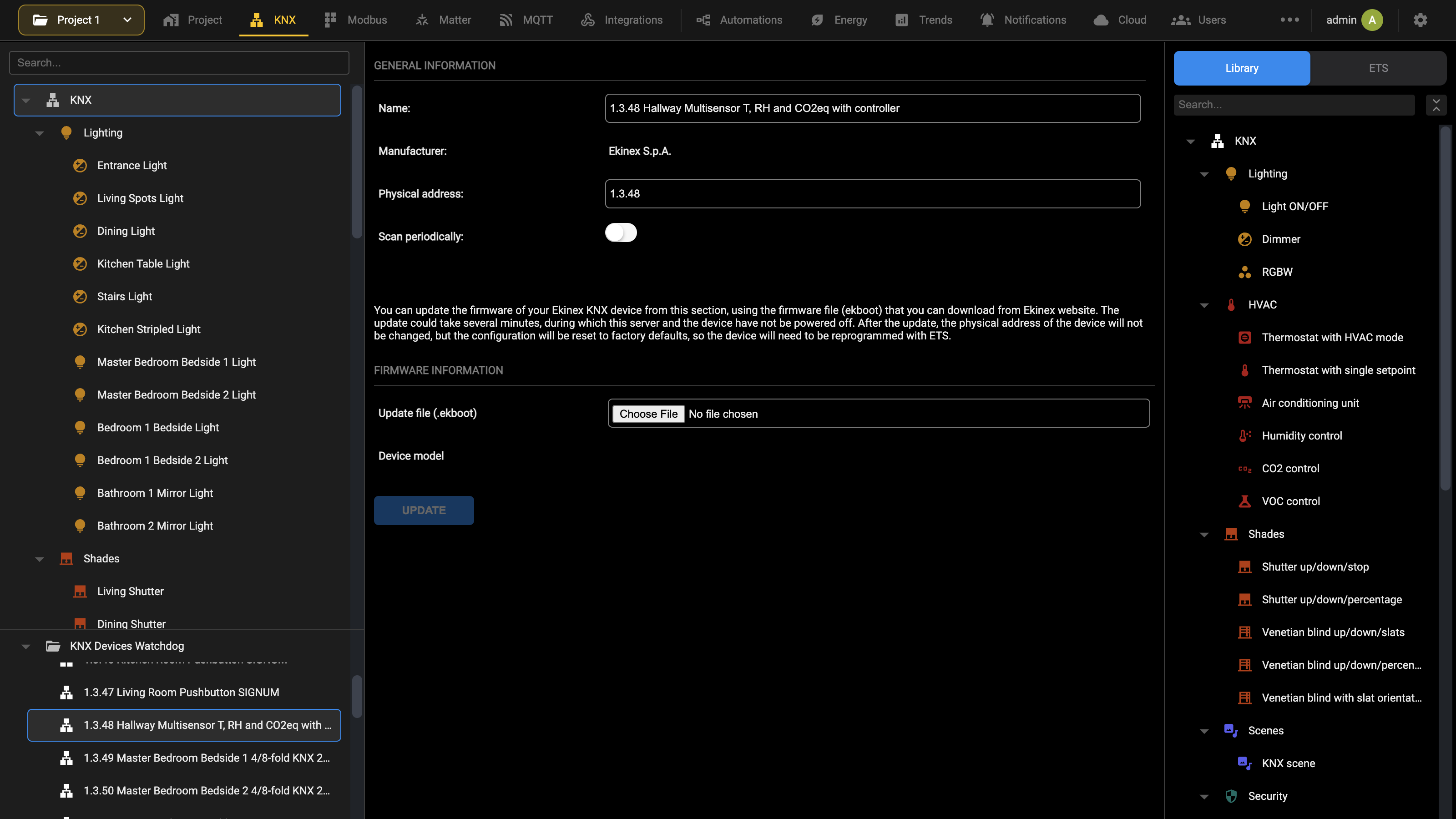Open the three-dots overflow menu
The height and width of the screenshot is (819, 1456).
click(x=1289, y=20)
